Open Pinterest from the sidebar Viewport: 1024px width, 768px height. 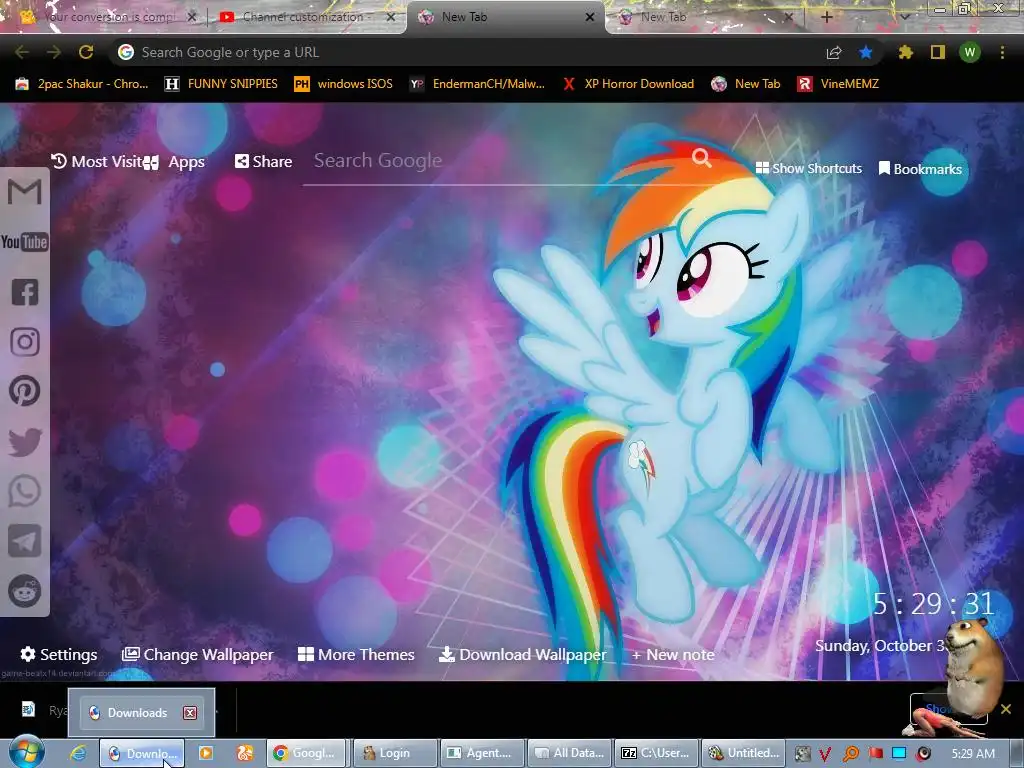click(x=25, y=391)
